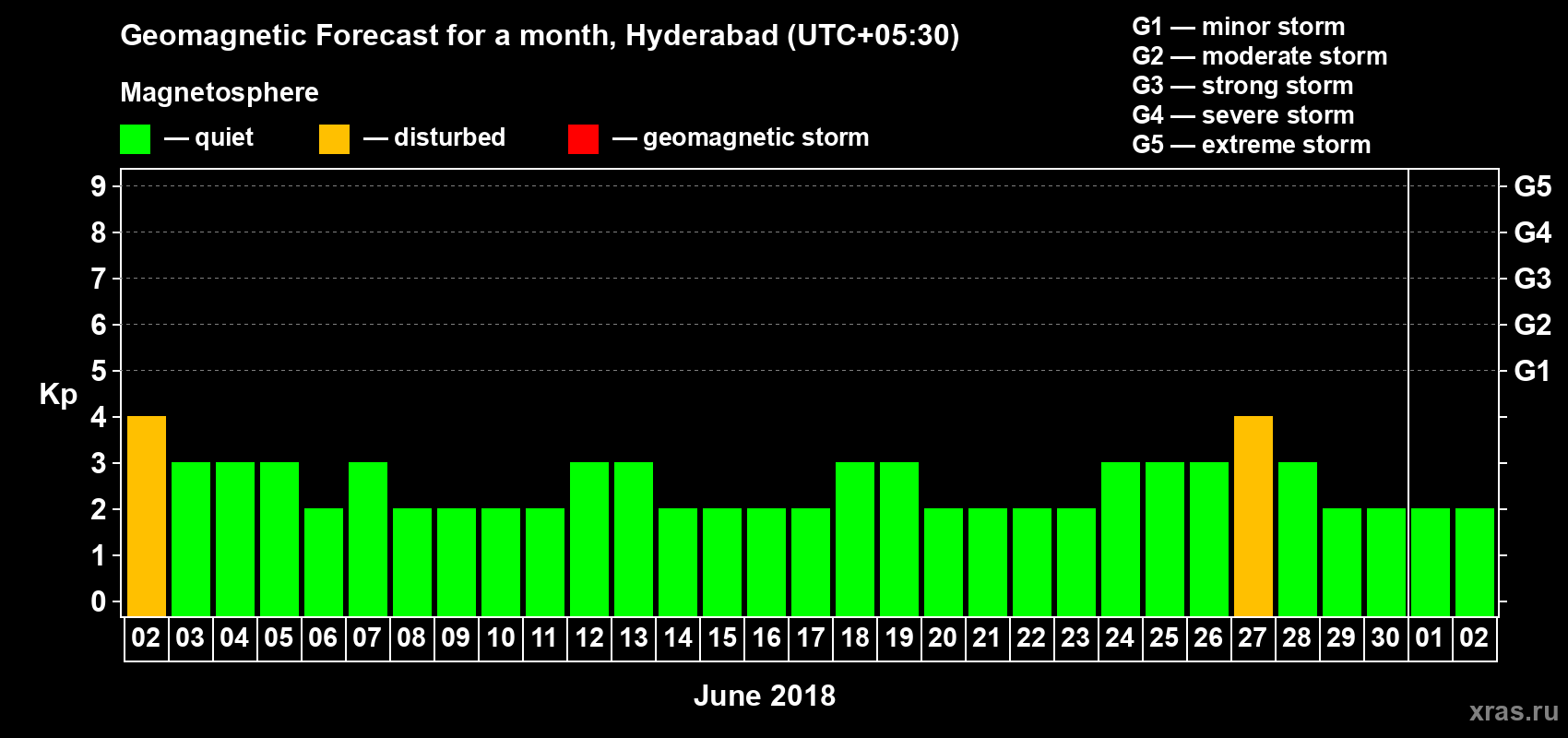Click the 'disturbed' legend label text
1568x738 pixels.
click(449, 137)
